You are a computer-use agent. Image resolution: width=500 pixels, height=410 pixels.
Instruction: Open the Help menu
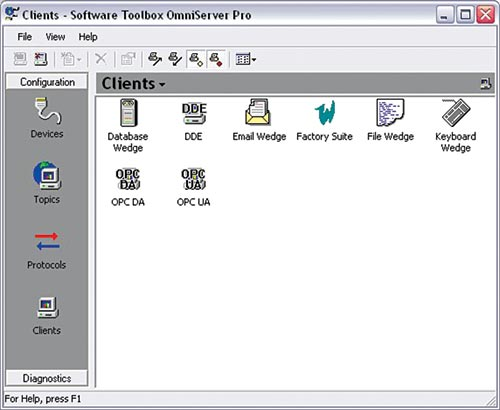[x=88, y=37]
